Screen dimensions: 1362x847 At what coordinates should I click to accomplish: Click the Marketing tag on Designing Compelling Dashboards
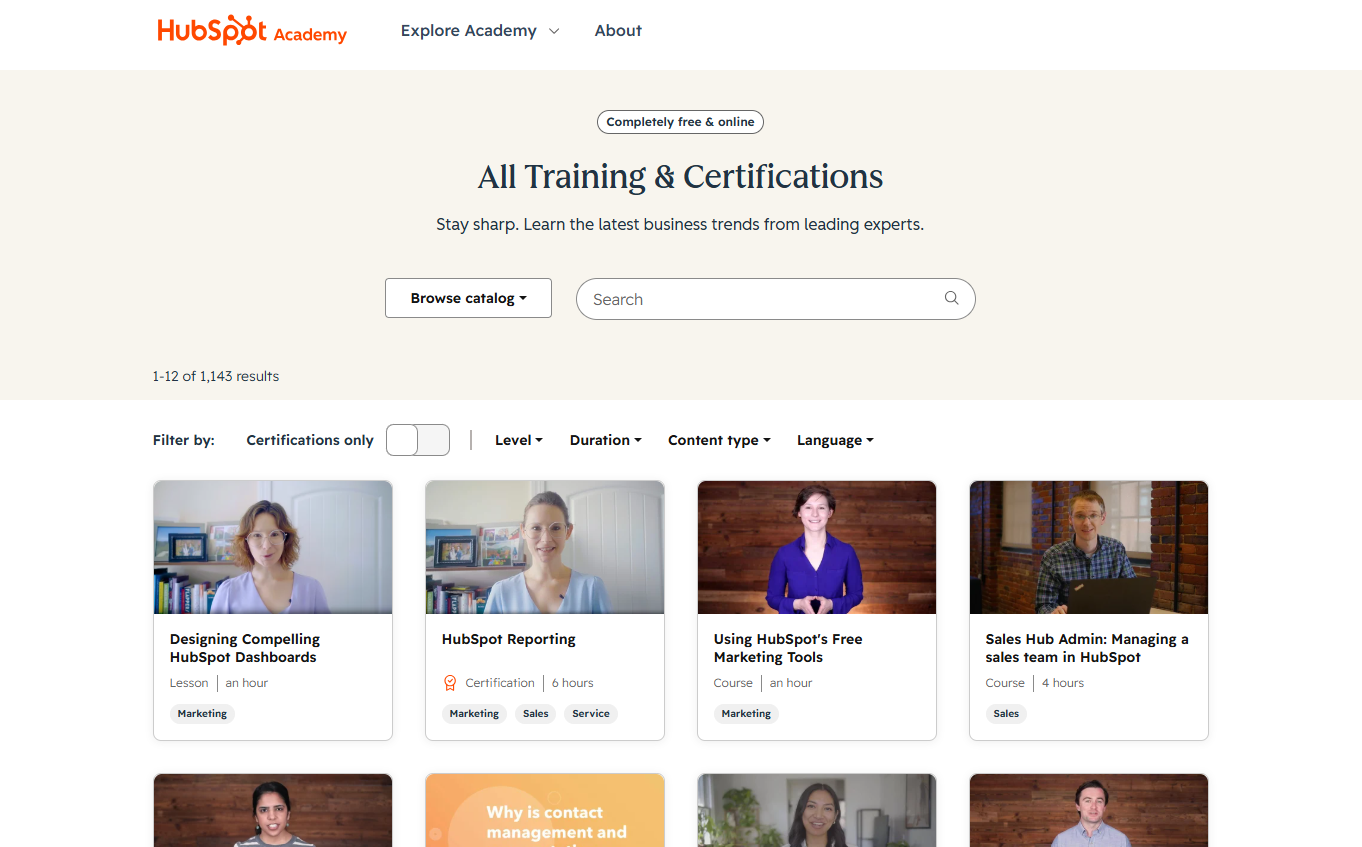(x=202, y=714)
